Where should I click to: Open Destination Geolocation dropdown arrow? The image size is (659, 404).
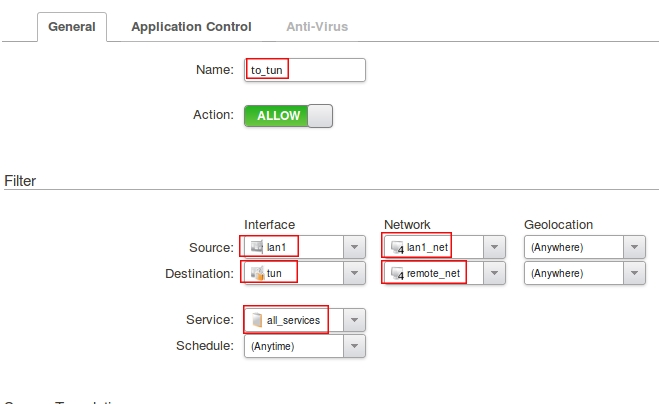tap(635, 273)
